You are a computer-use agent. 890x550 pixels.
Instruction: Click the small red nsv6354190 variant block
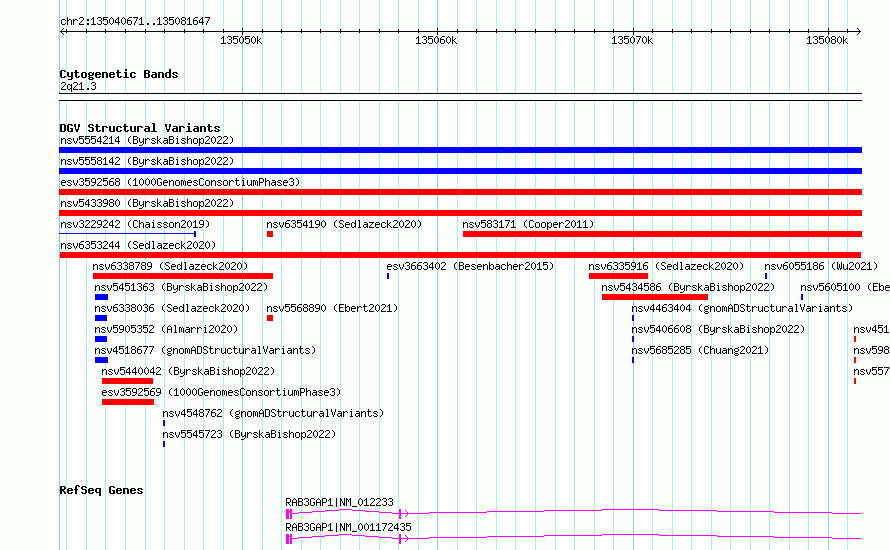(270, 234)
